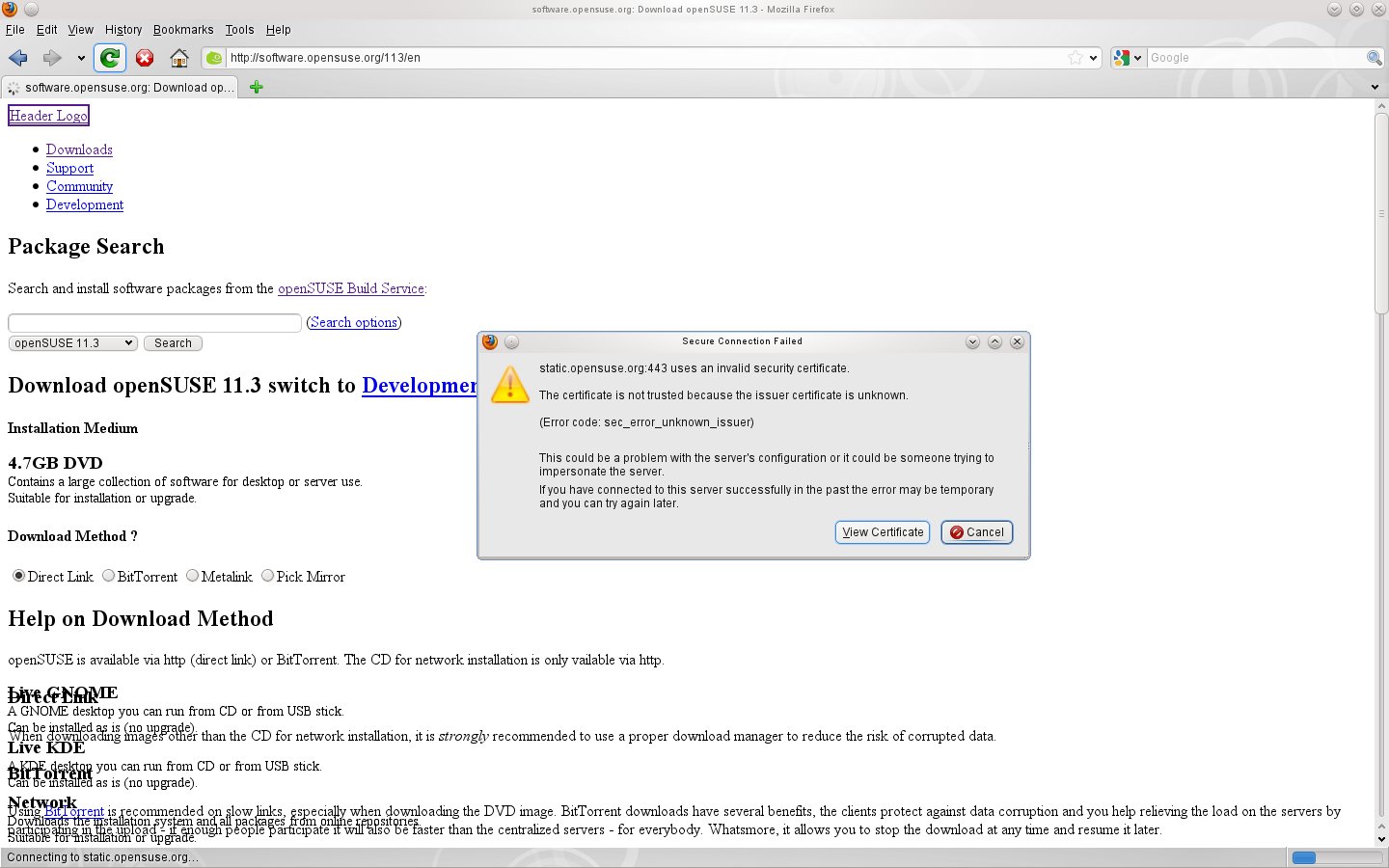Click the Firefox icon in the title bar
The image size is (1389, 868).
coord(10,9)
